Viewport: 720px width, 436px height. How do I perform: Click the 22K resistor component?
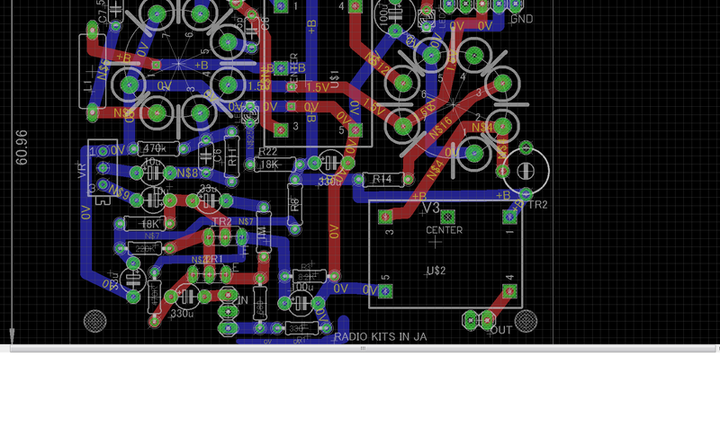[145, 247]
